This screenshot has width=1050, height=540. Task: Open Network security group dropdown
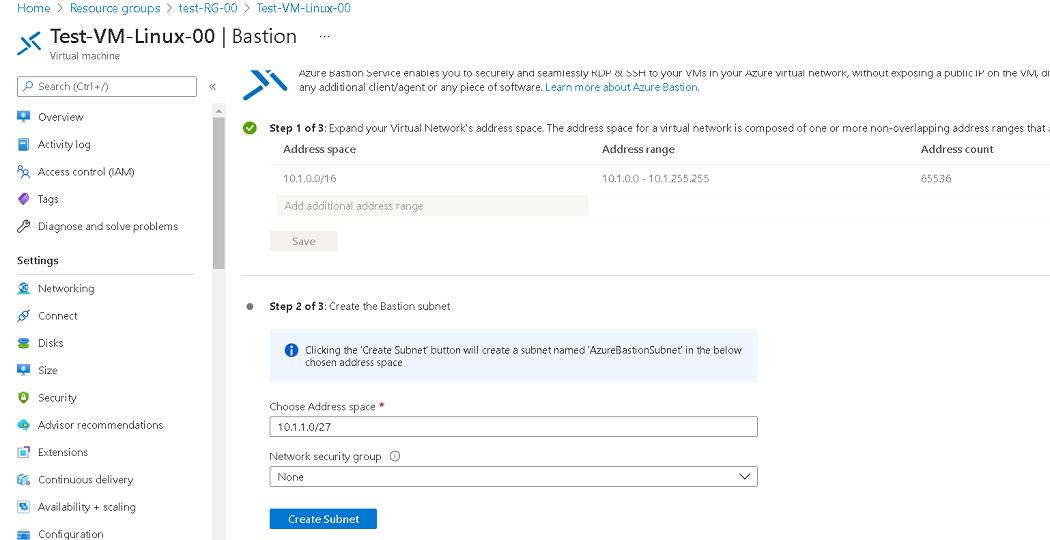click(x=514, y=476)
